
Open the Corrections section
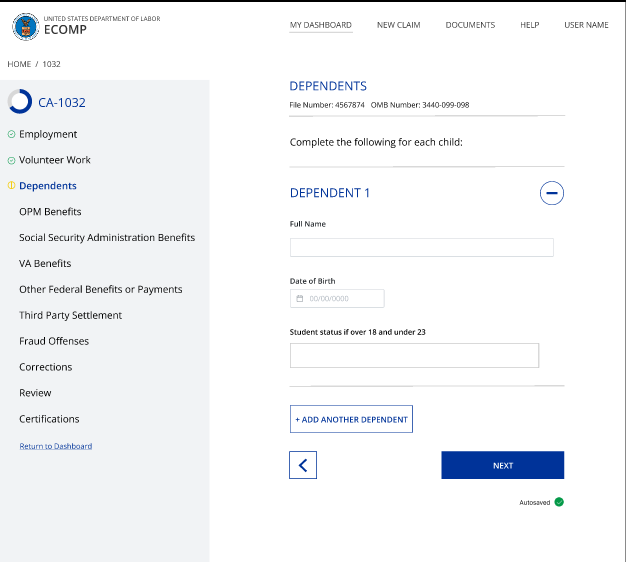[x=46, y=367]
